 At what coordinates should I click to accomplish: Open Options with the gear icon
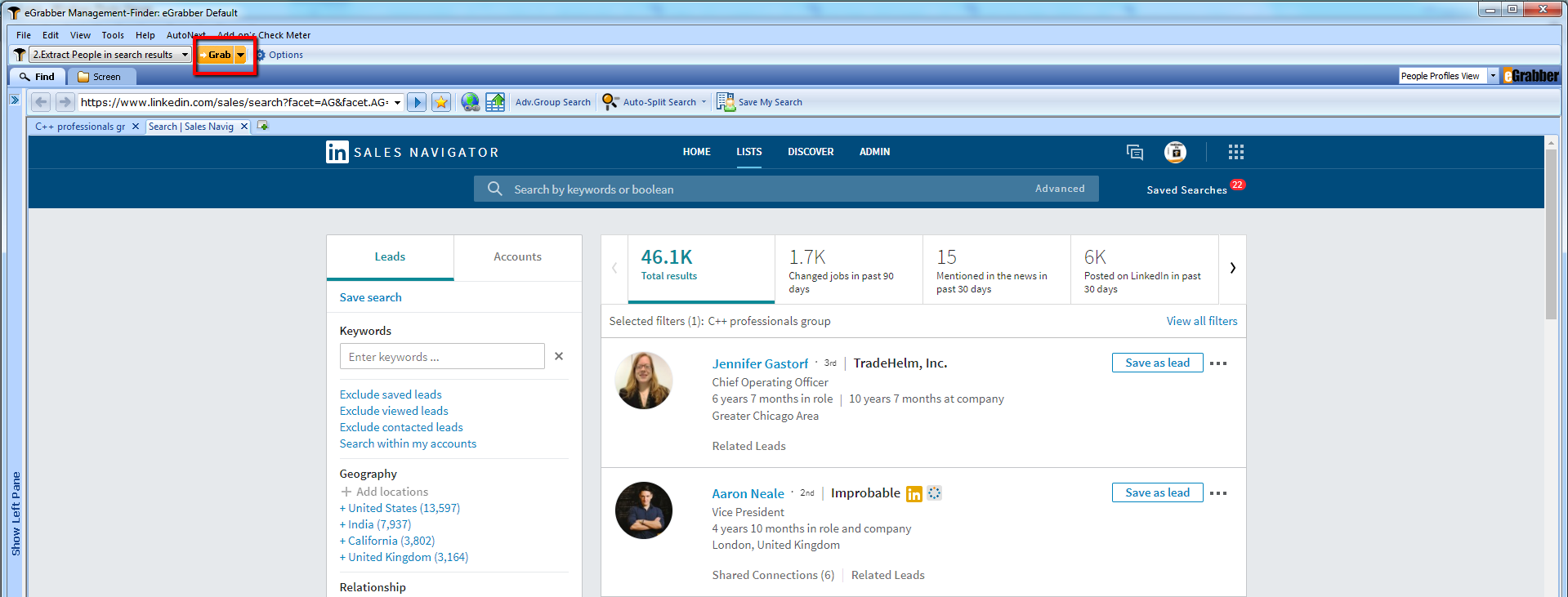tap(279, 55)
